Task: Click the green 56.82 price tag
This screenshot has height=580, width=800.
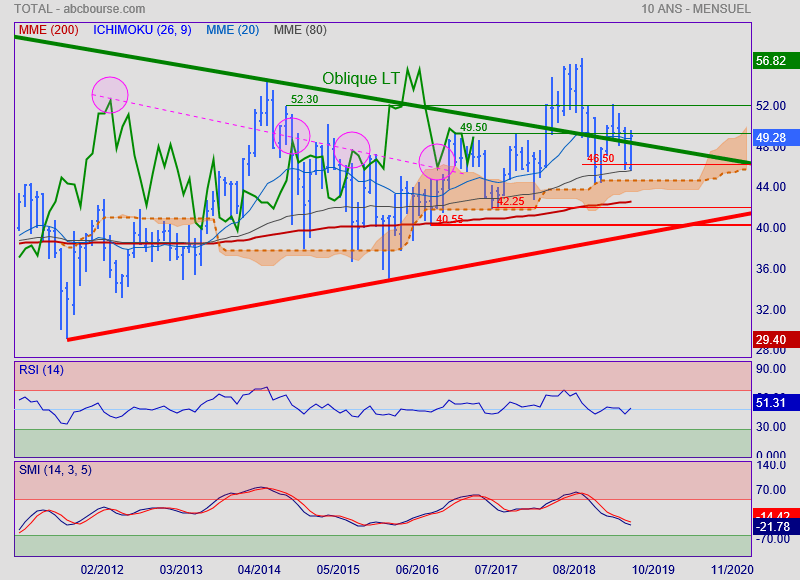Action: tap(776, 61)
